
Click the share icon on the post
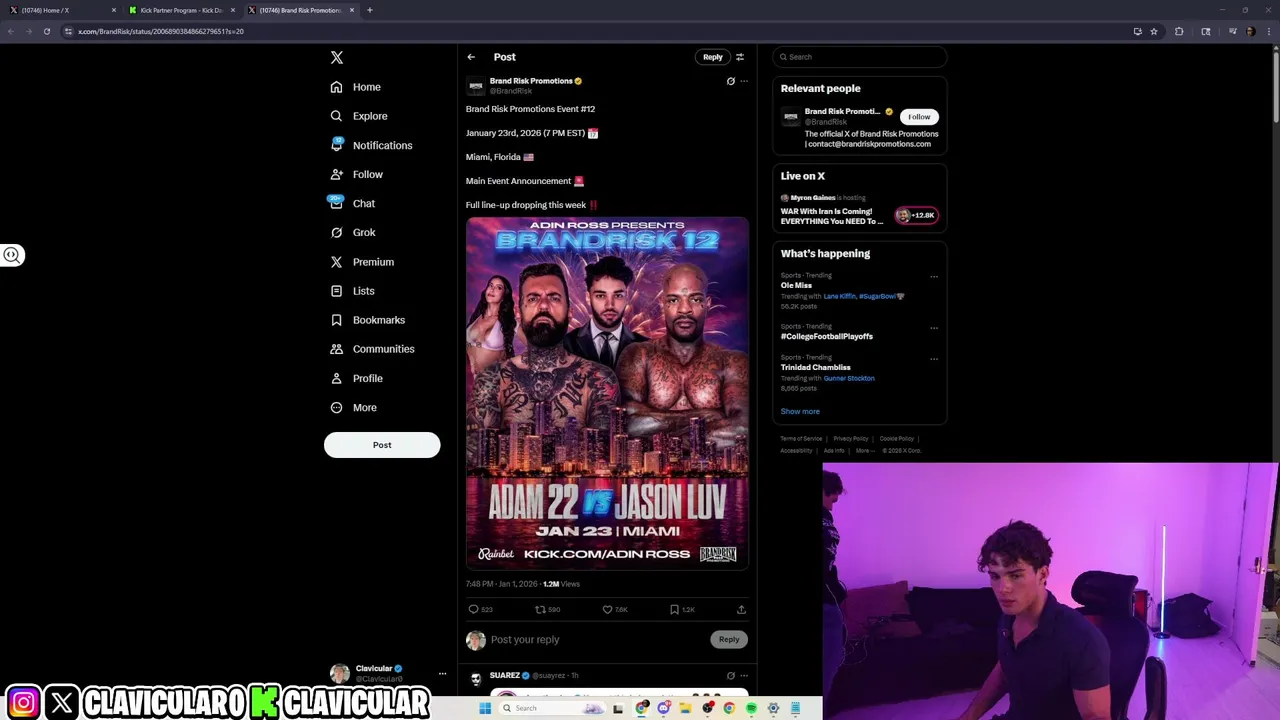pos(741,609)
